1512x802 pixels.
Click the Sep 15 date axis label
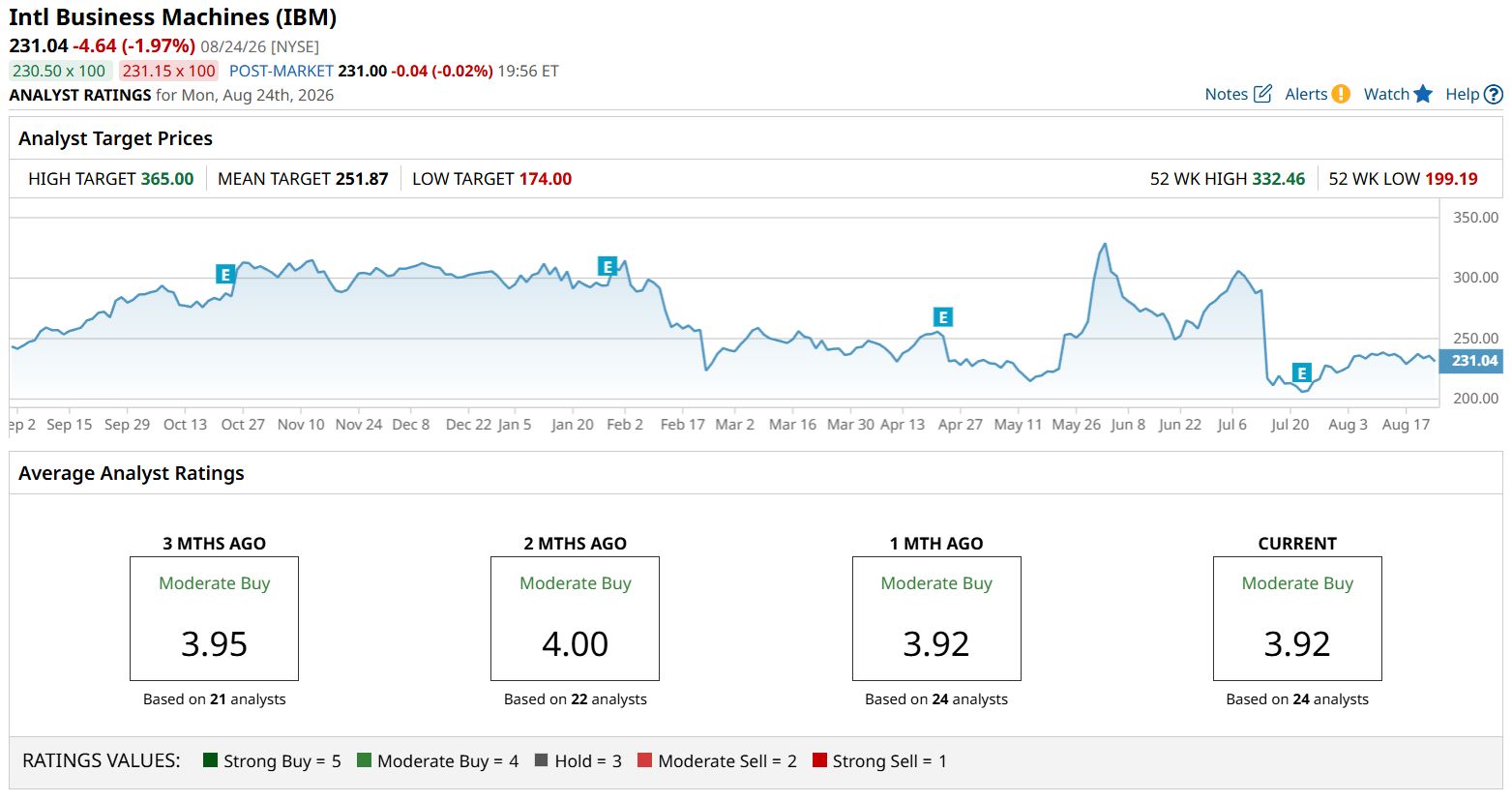[x=70, y=425]
